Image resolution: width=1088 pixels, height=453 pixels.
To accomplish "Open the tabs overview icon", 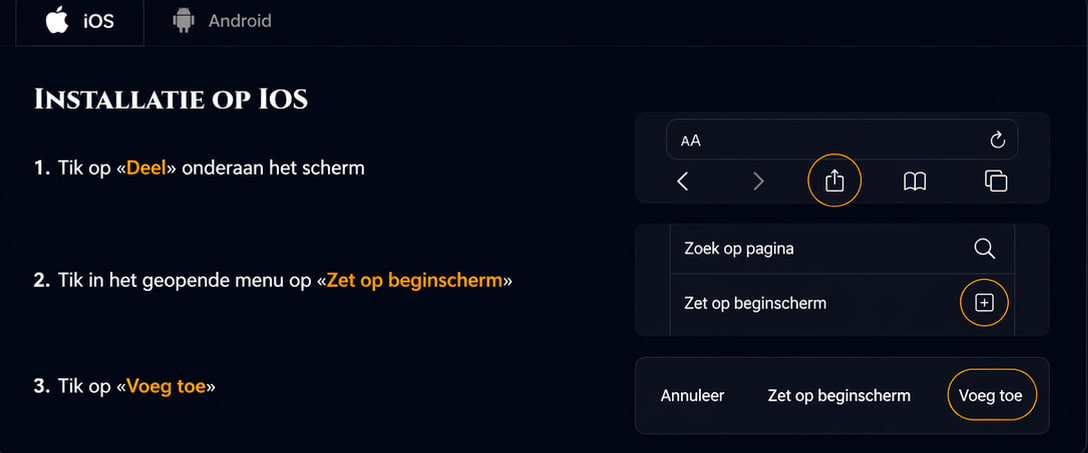I will point(995,181).
